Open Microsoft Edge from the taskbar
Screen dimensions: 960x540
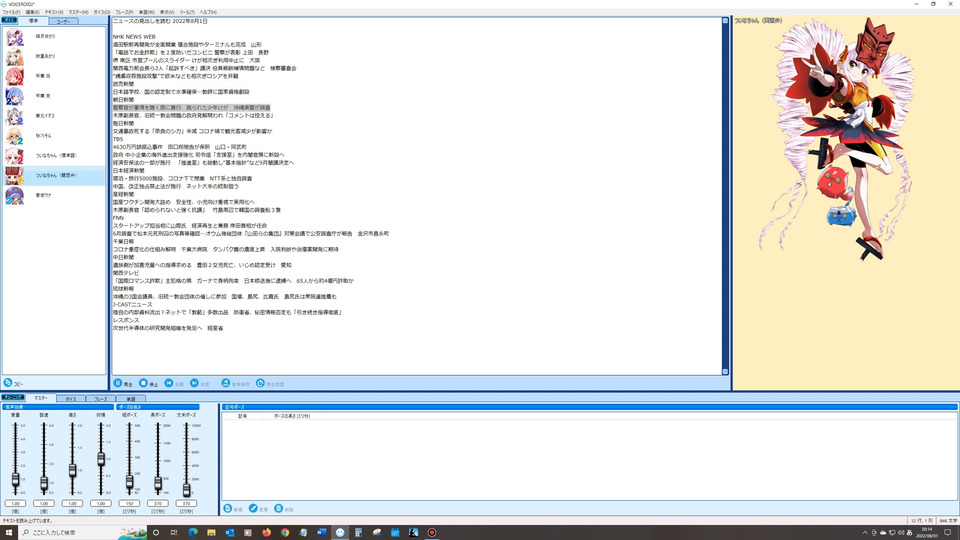(x=193, y=533)
